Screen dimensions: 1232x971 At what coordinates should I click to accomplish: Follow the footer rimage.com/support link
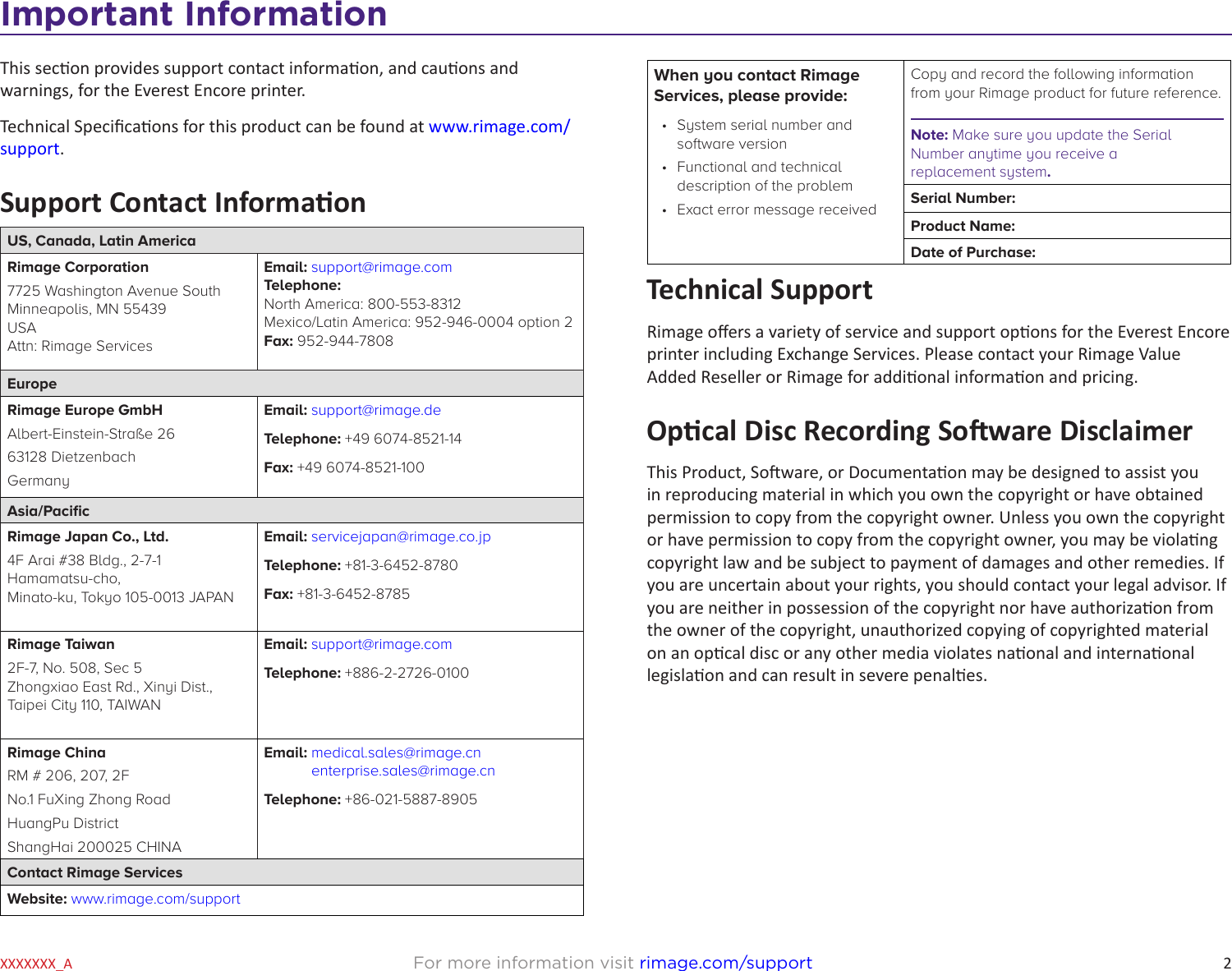coord(725,962)
